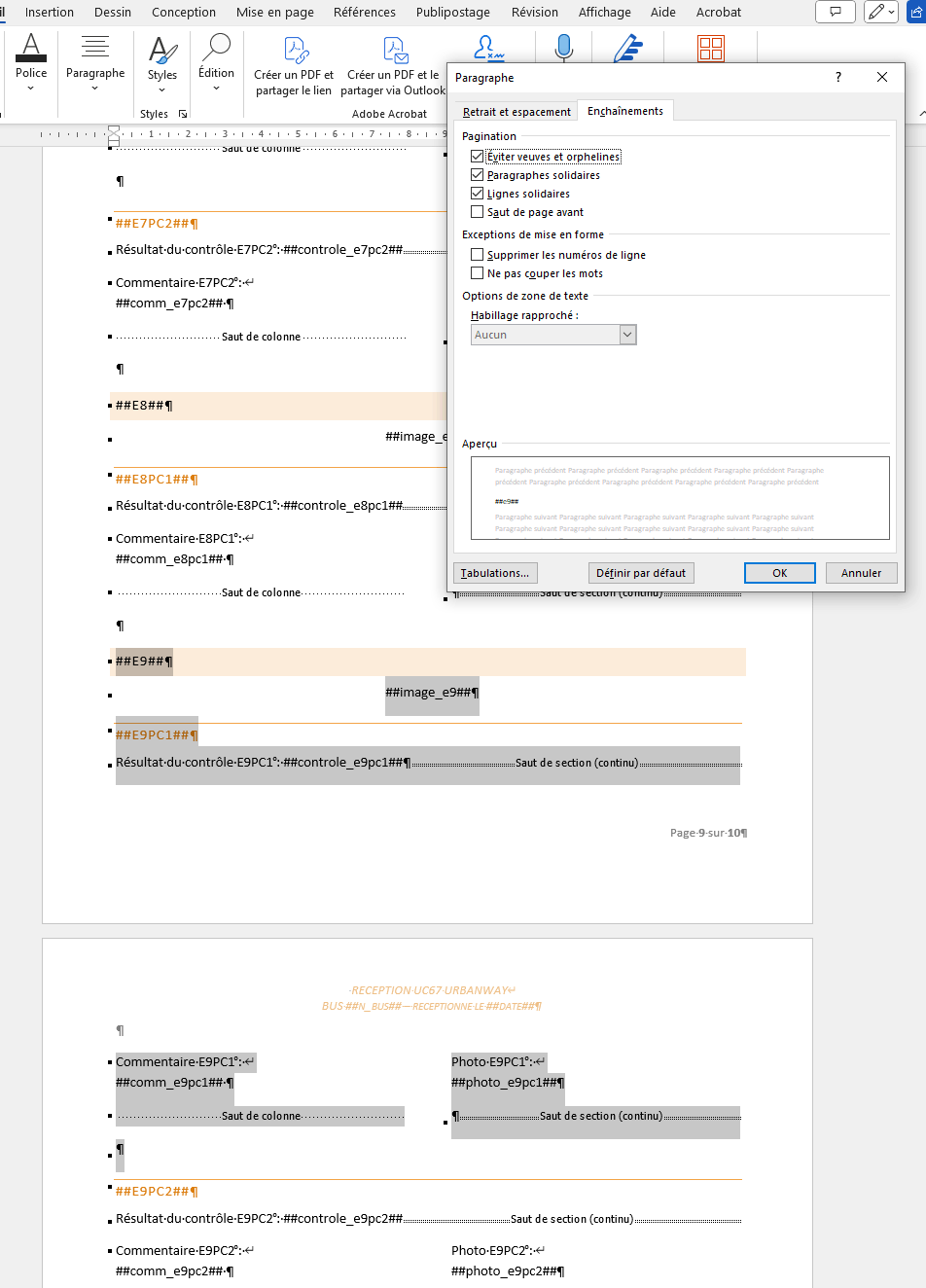The image size is (926, 1288).
Task: Open the Conception ribbon tab
Action: tap(184, 12)
